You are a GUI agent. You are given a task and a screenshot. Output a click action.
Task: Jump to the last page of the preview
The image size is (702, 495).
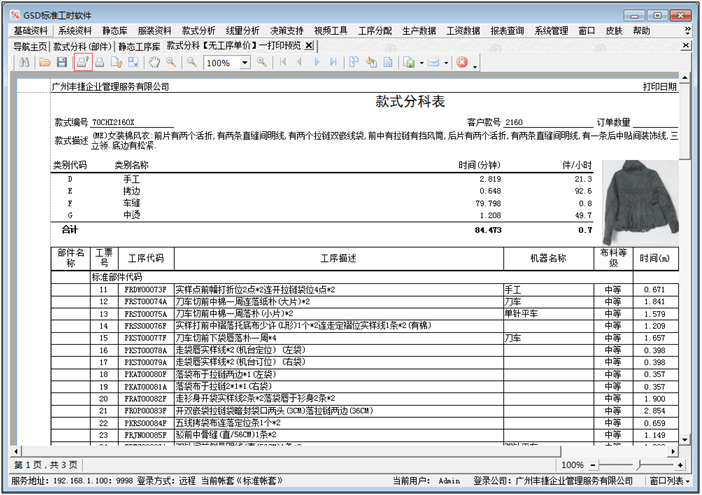tap(333, 62)
